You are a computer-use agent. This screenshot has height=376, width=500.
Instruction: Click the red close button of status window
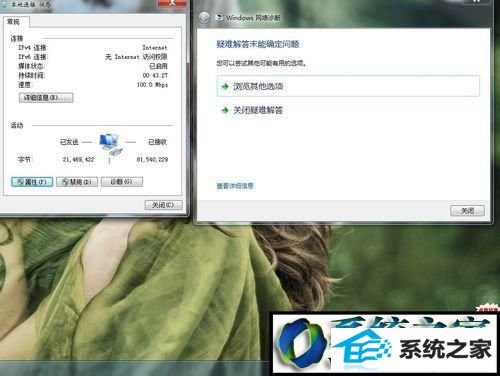pos(172,3)
